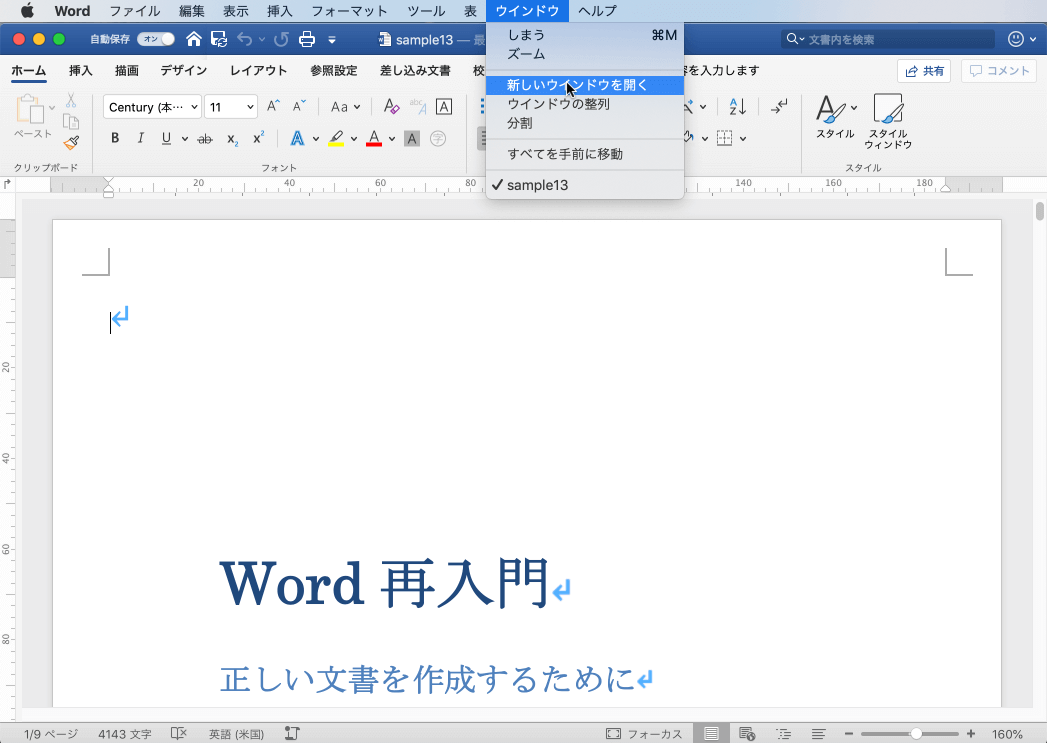Undo the last action
This screenshot has width=1047, height=743.
click(x=244, y=39)
